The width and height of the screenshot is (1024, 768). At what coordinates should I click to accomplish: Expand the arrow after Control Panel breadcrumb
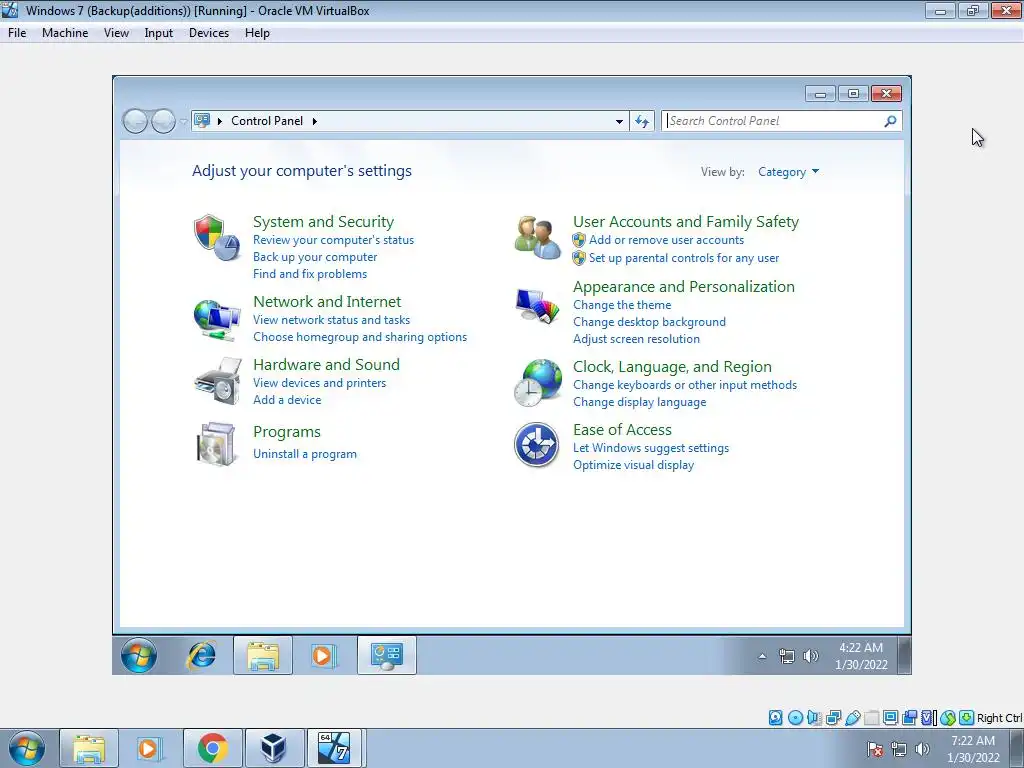[x=315, y=121]
